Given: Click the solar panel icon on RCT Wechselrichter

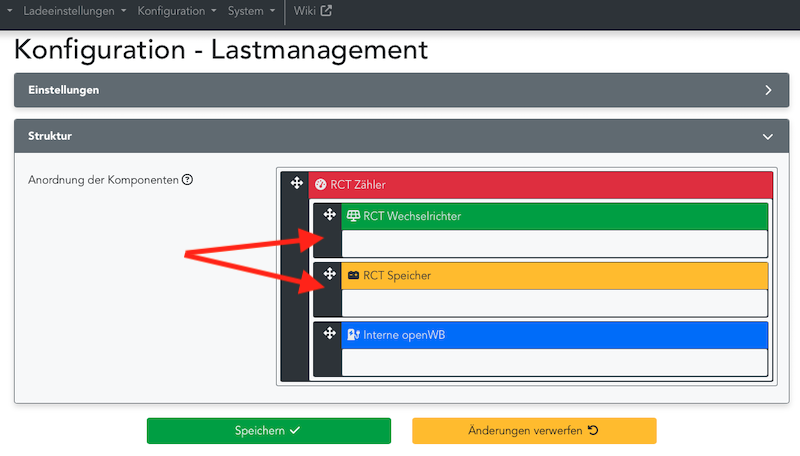Looking at the screenshot, I should click(352, 216).
